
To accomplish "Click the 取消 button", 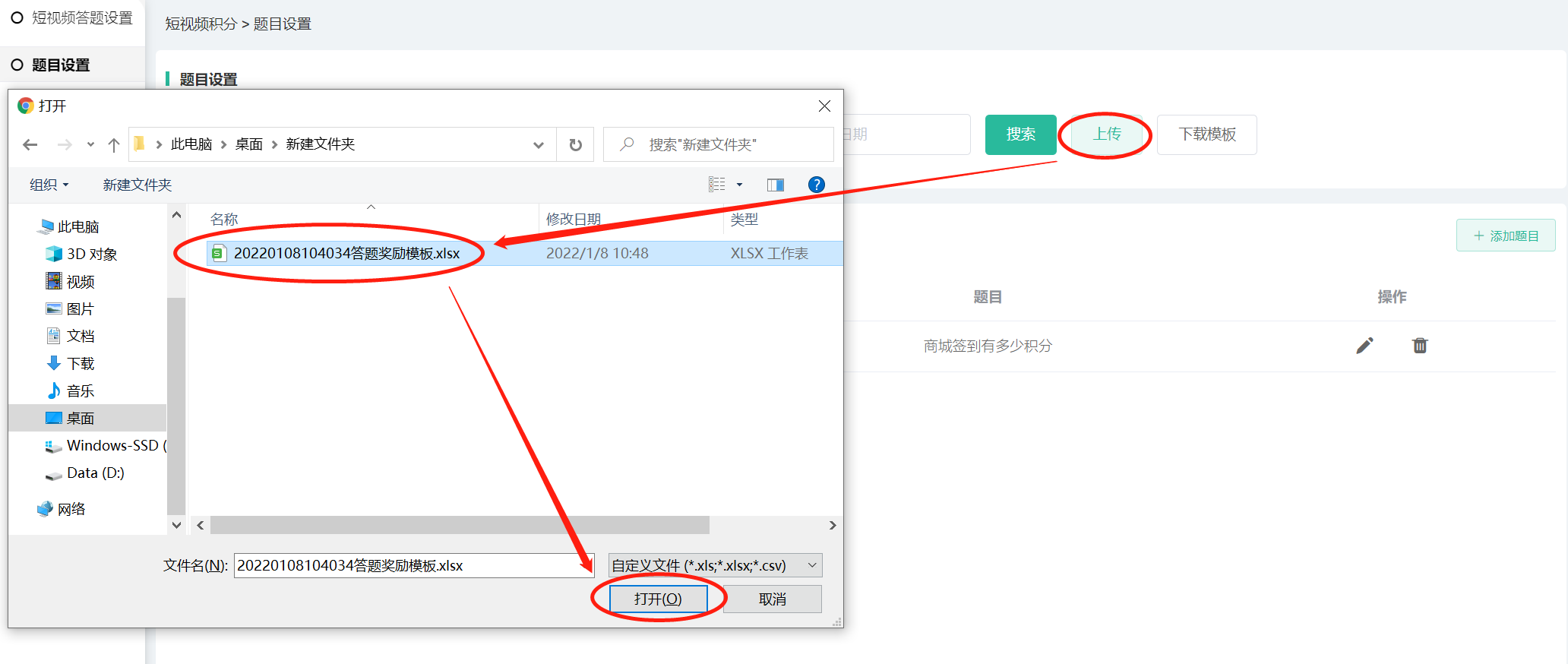I will point(773,599).
